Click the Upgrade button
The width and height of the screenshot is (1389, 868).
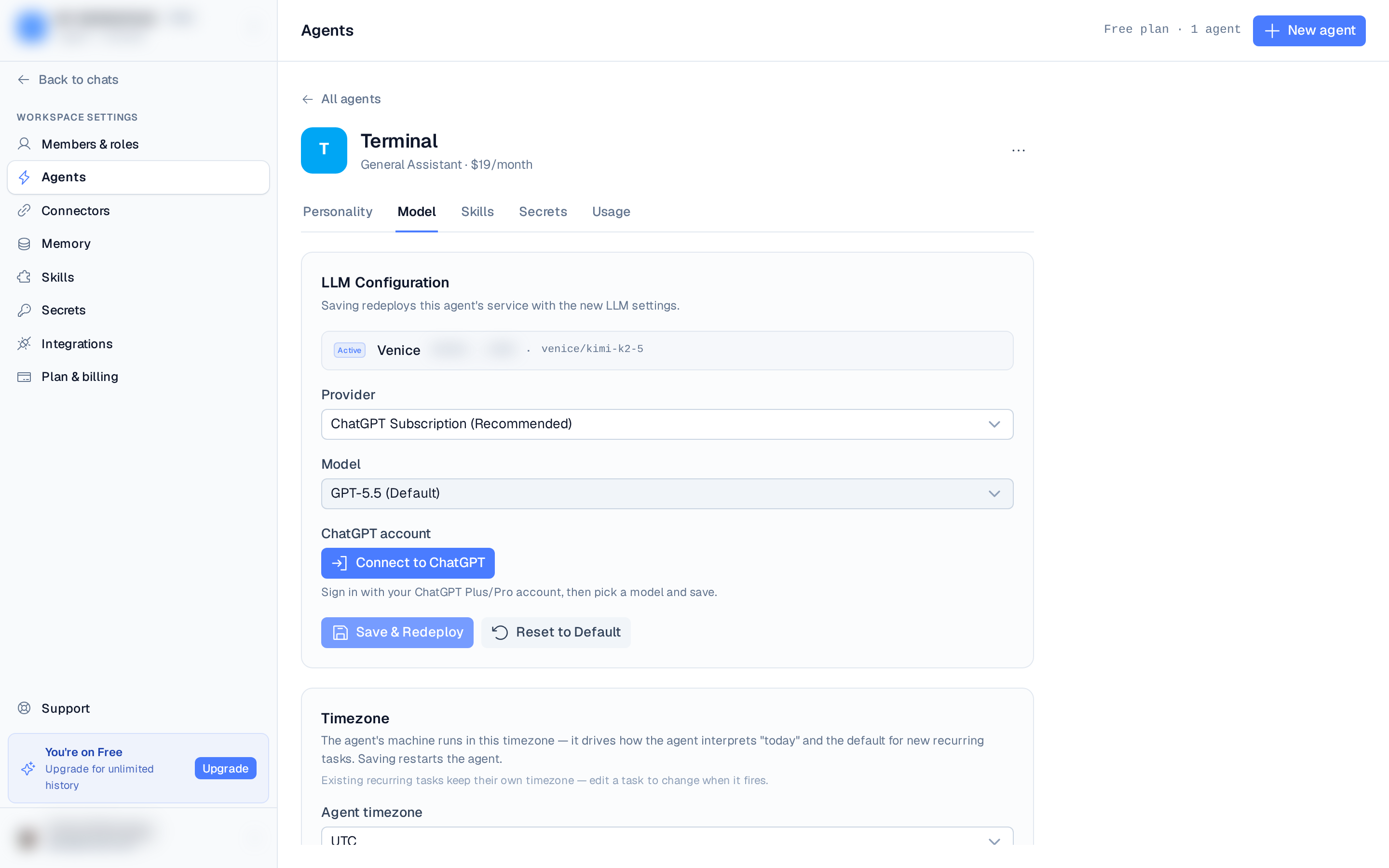225,768
